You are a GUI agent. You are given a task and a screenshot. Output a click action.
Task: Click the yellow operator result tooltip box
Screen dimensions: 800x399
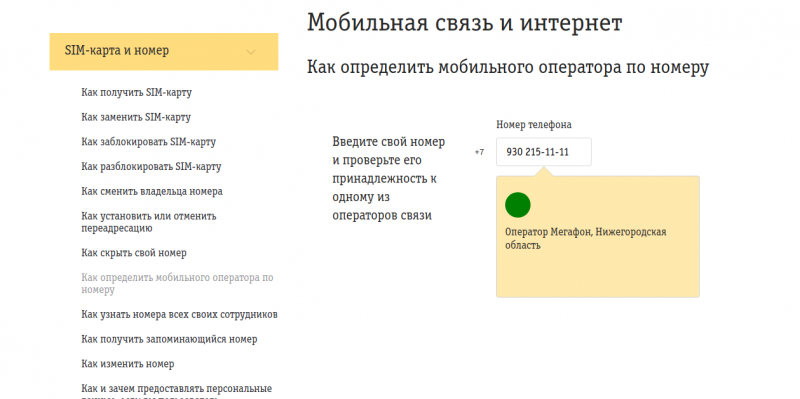597,236
